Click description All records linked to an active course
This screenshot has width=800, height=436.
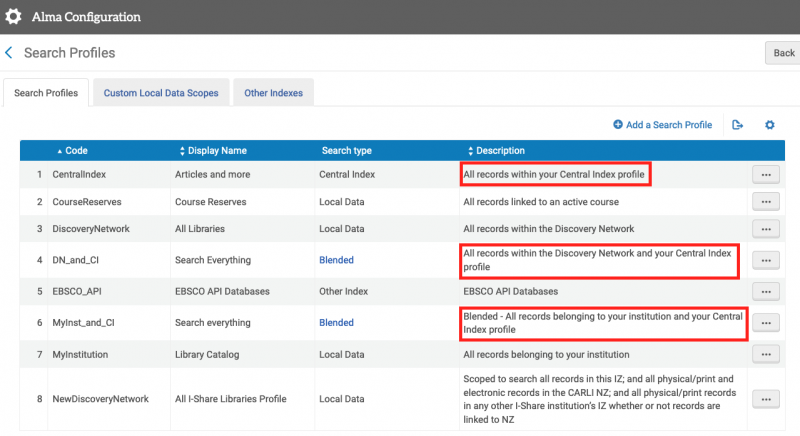pyautogui.click(x=541, y=202)
